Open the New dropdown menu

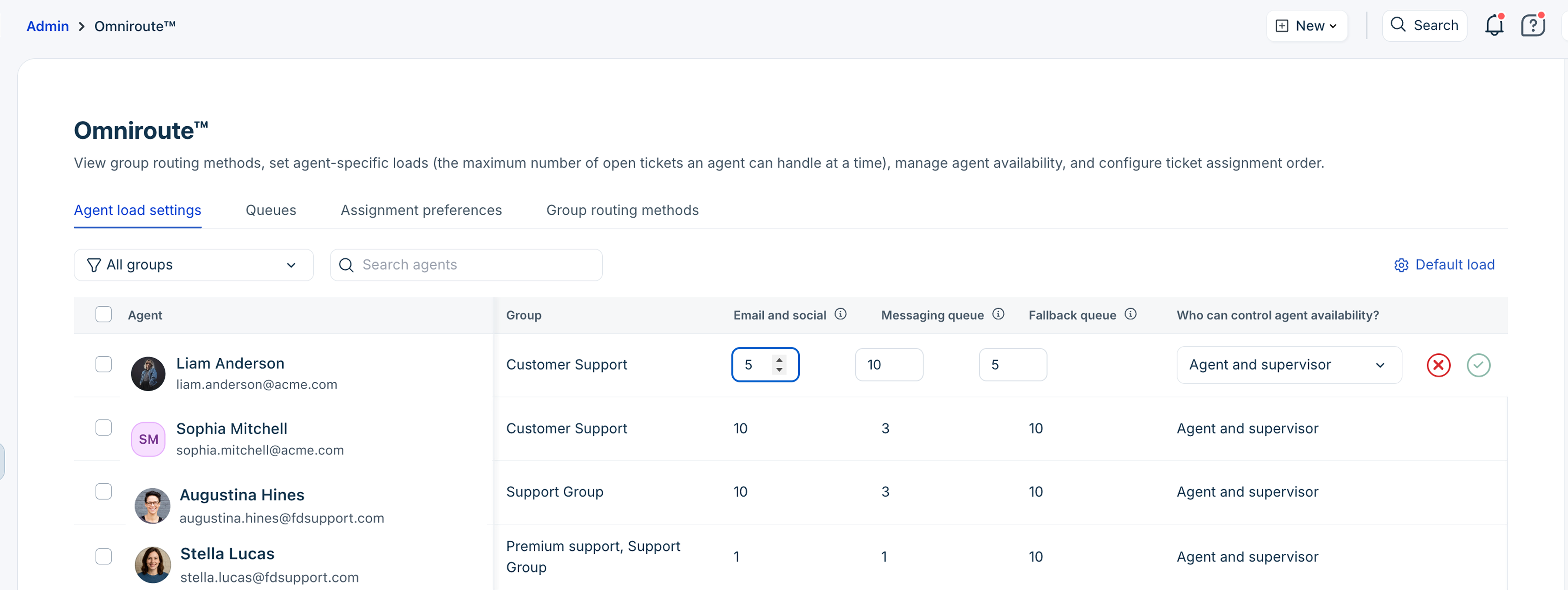(1307, 26)
